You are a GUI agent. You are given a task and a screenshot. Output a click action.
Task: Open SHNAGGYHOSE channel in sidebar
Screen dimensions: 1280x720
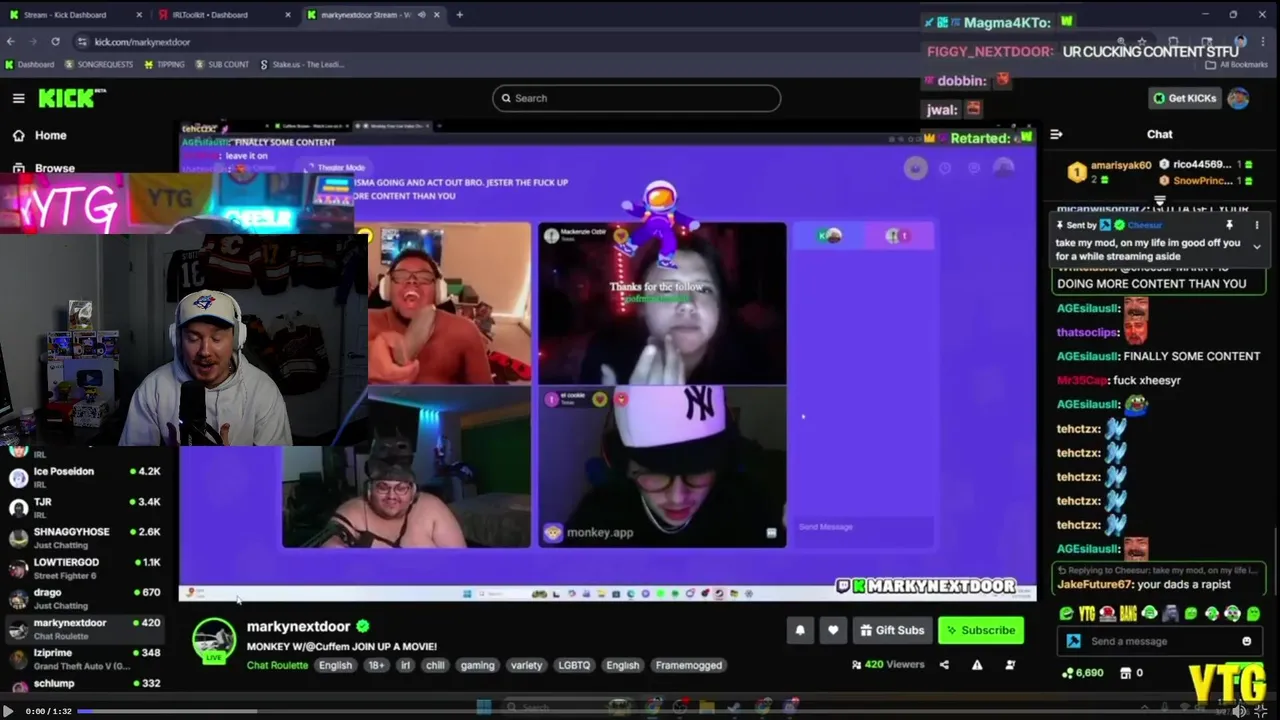(85, 537)
